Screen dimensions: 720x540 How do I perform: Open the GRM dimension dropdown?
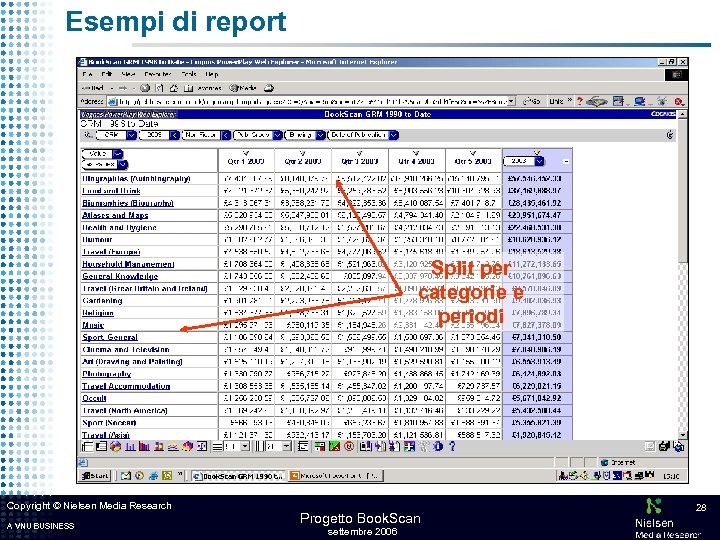(x=131, y=135)
